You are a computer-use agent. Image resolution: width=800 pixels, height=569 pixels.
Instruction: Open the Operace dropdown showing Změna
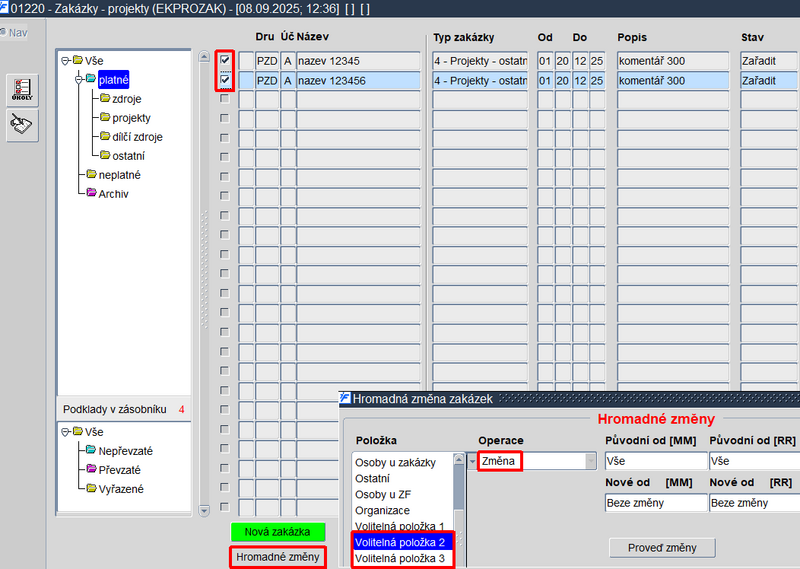[x=591, y=461]
